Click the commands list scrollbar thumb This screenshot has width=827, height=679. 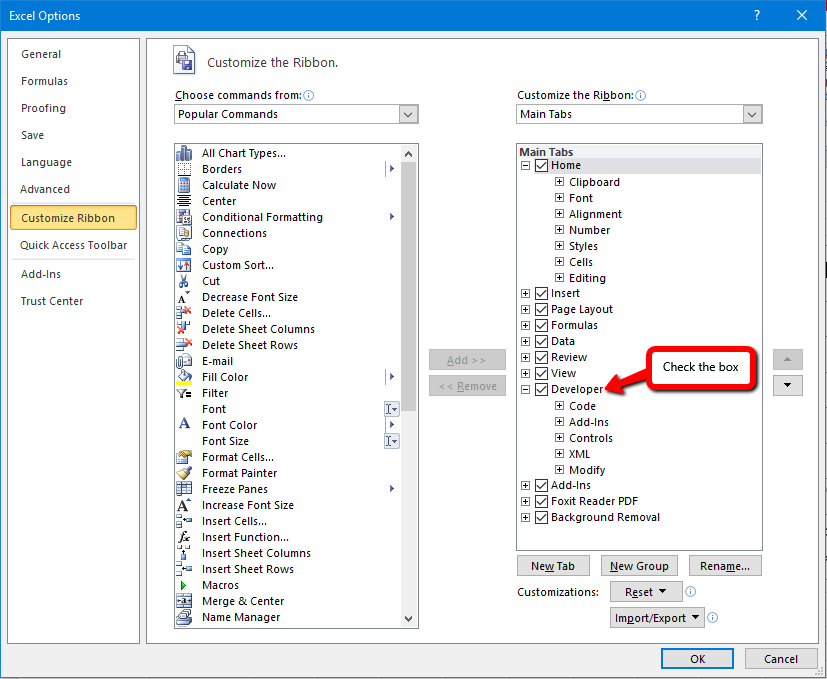point(408,286)
